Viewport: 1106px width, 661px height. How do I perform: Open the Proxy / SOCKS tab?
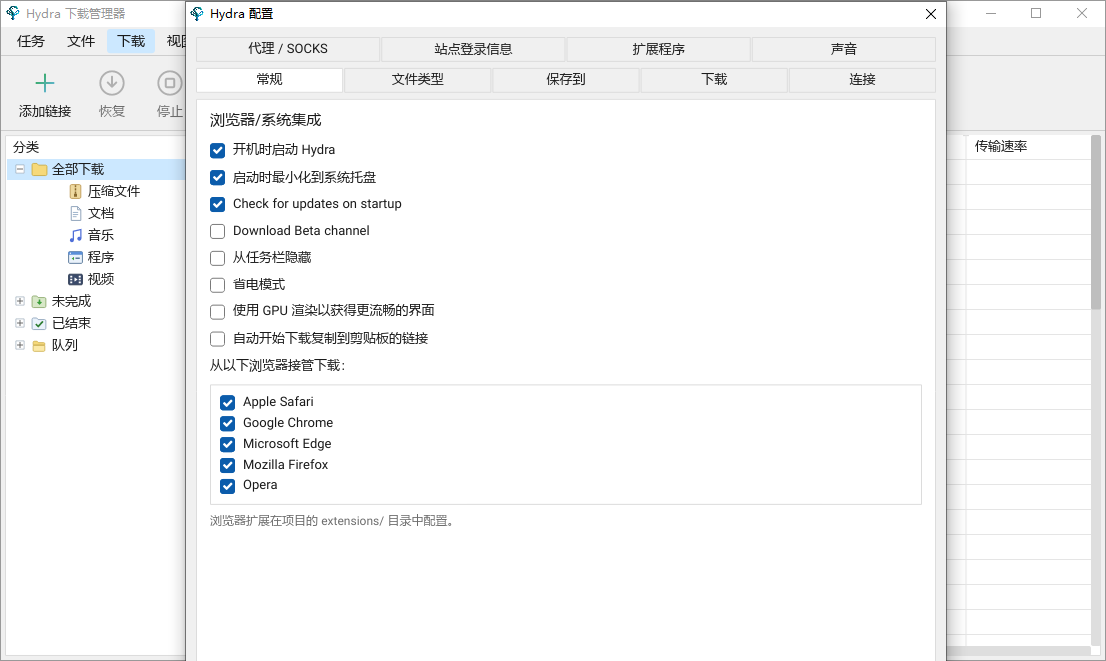pos(288,49)
